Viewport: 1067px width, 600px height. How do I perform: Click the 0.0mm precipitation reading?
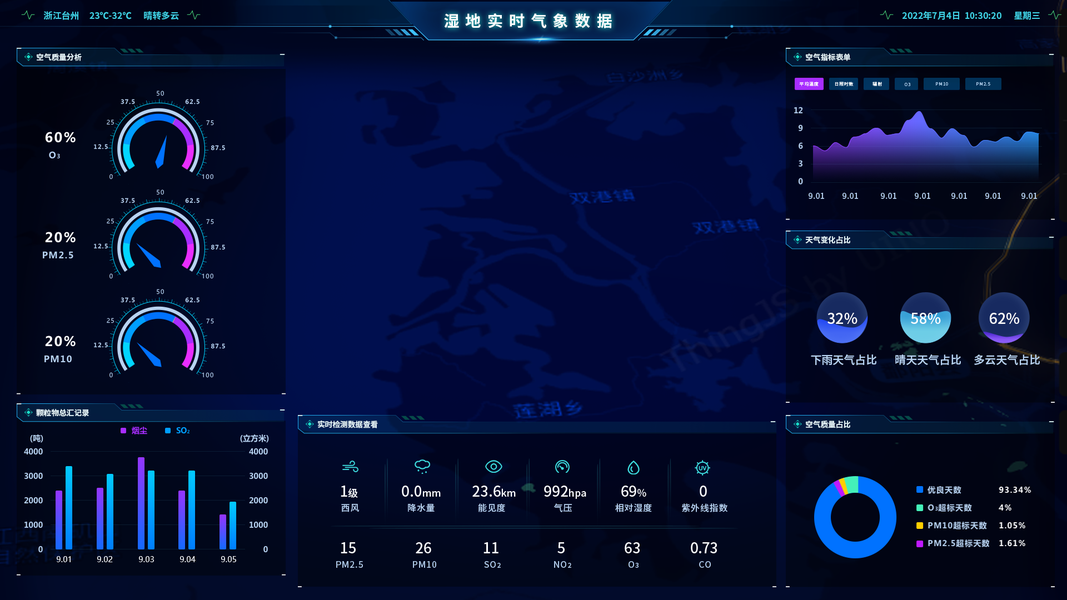(421, 491)
